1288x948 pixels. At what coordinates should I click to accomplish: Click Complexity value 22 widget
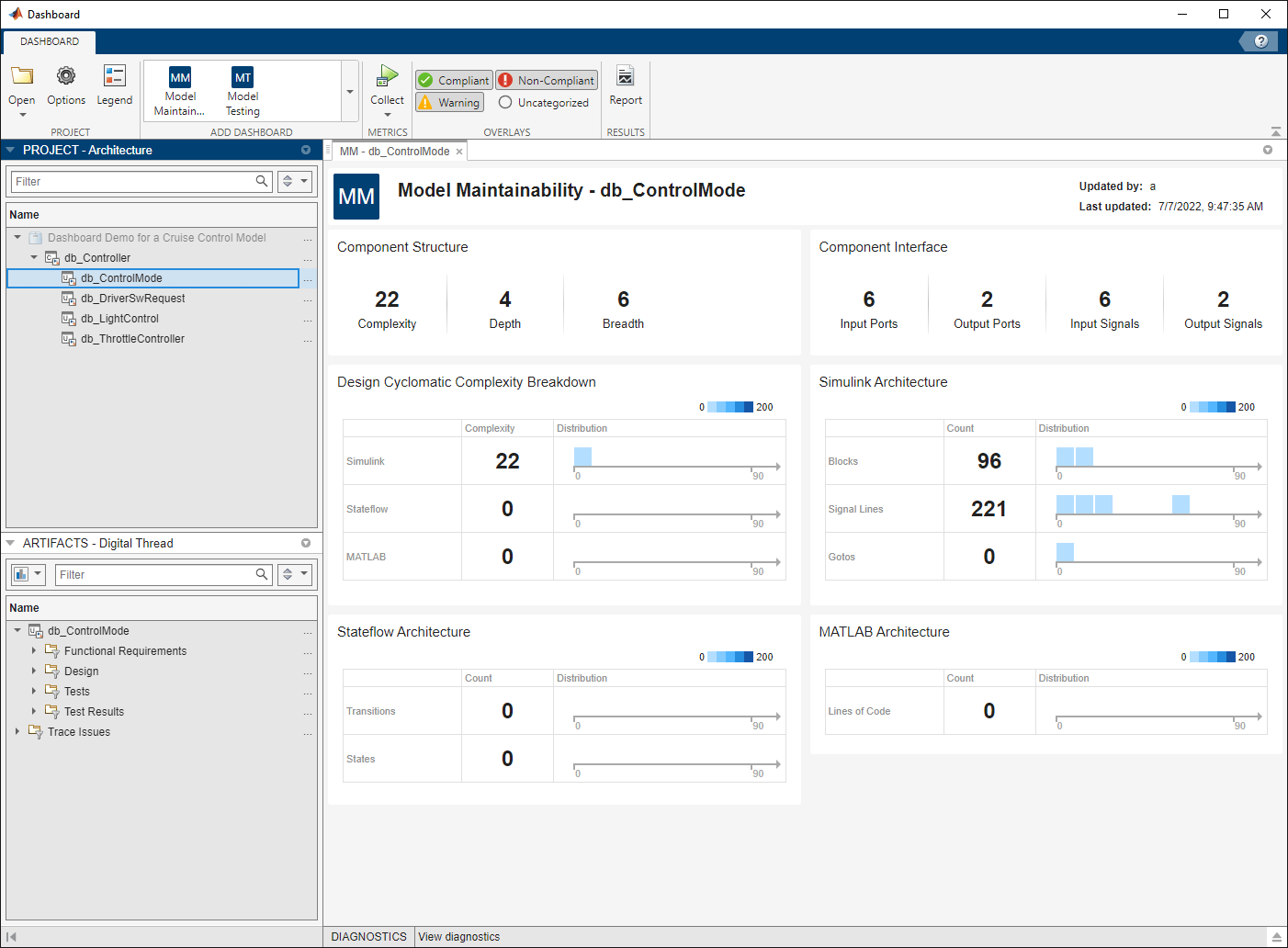[x=387, y=308]
